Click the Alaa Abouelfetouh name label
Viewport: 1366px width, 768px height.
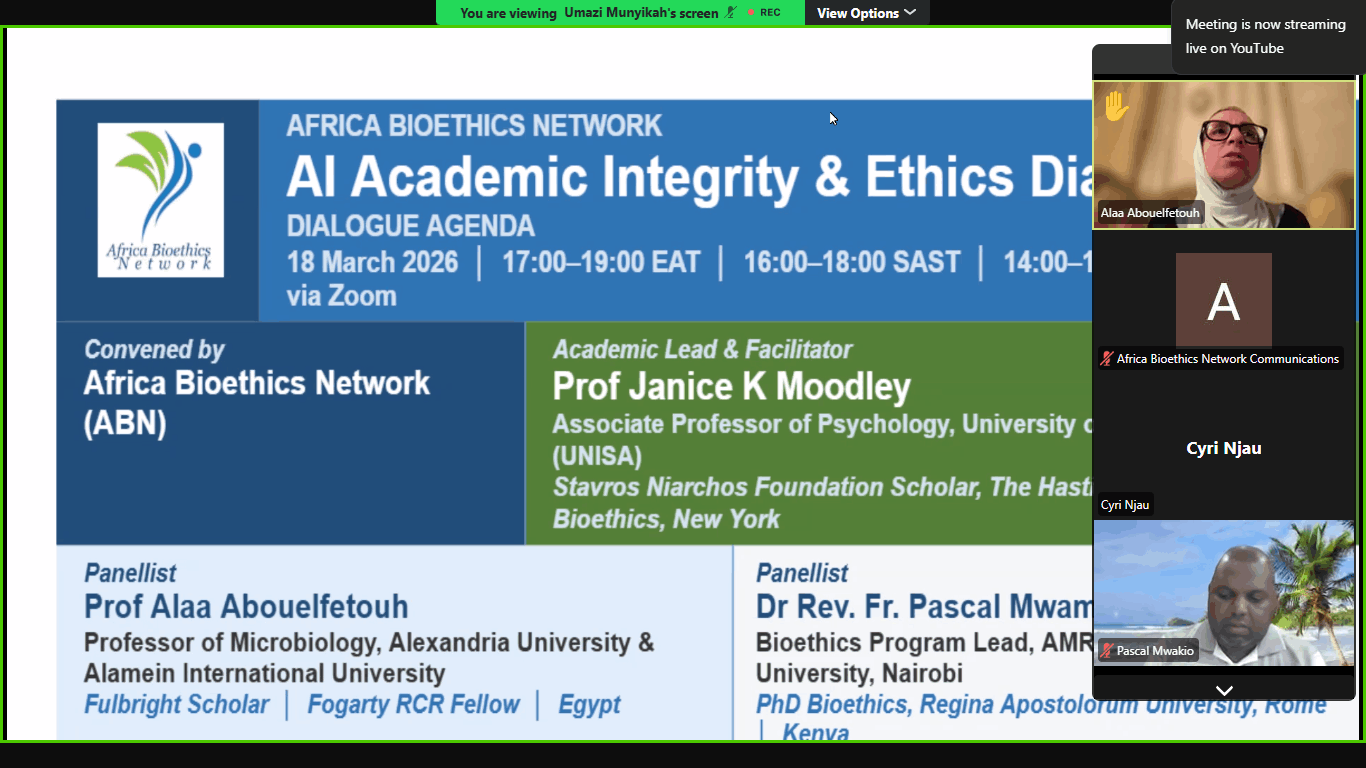(1150, 213)
